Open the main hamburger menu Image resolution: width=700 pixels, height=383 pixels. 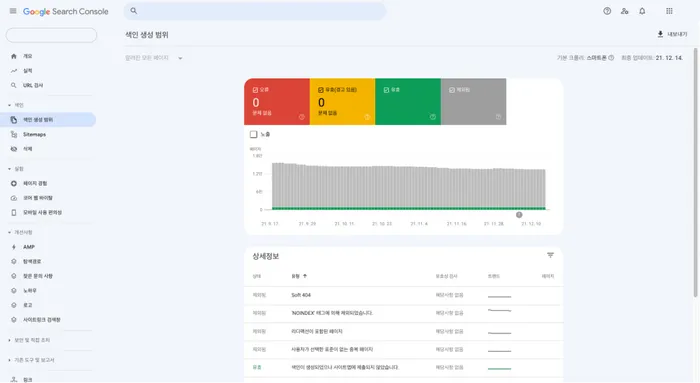point(13,11)
